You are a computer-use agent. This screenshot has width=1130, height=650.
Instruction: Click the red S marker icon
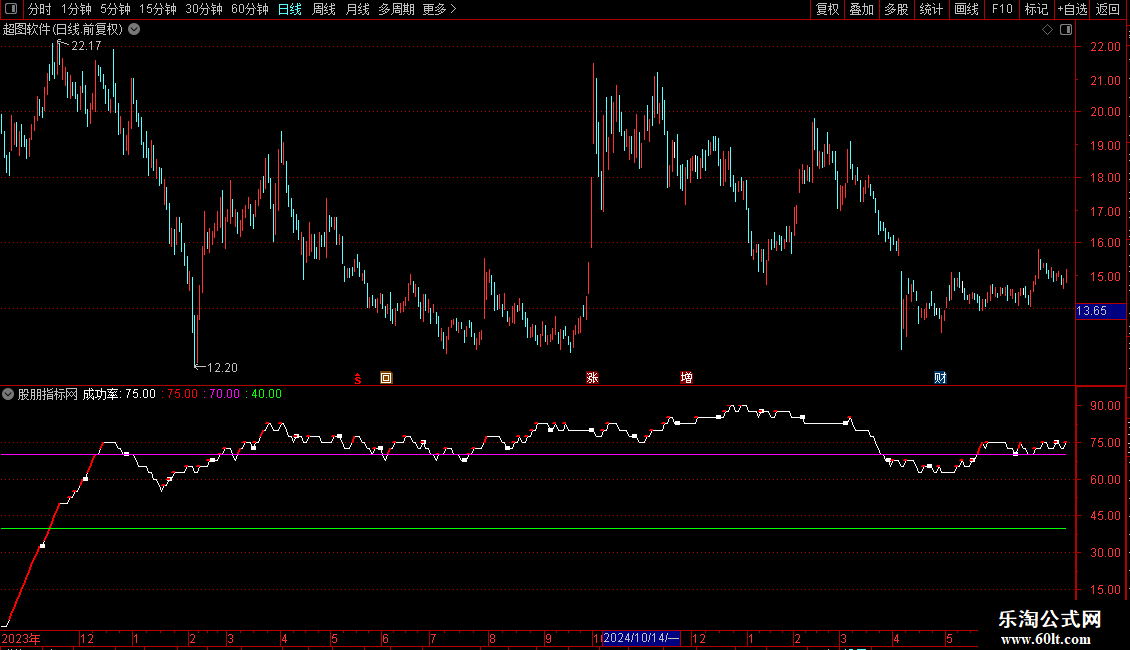[357, 378]
